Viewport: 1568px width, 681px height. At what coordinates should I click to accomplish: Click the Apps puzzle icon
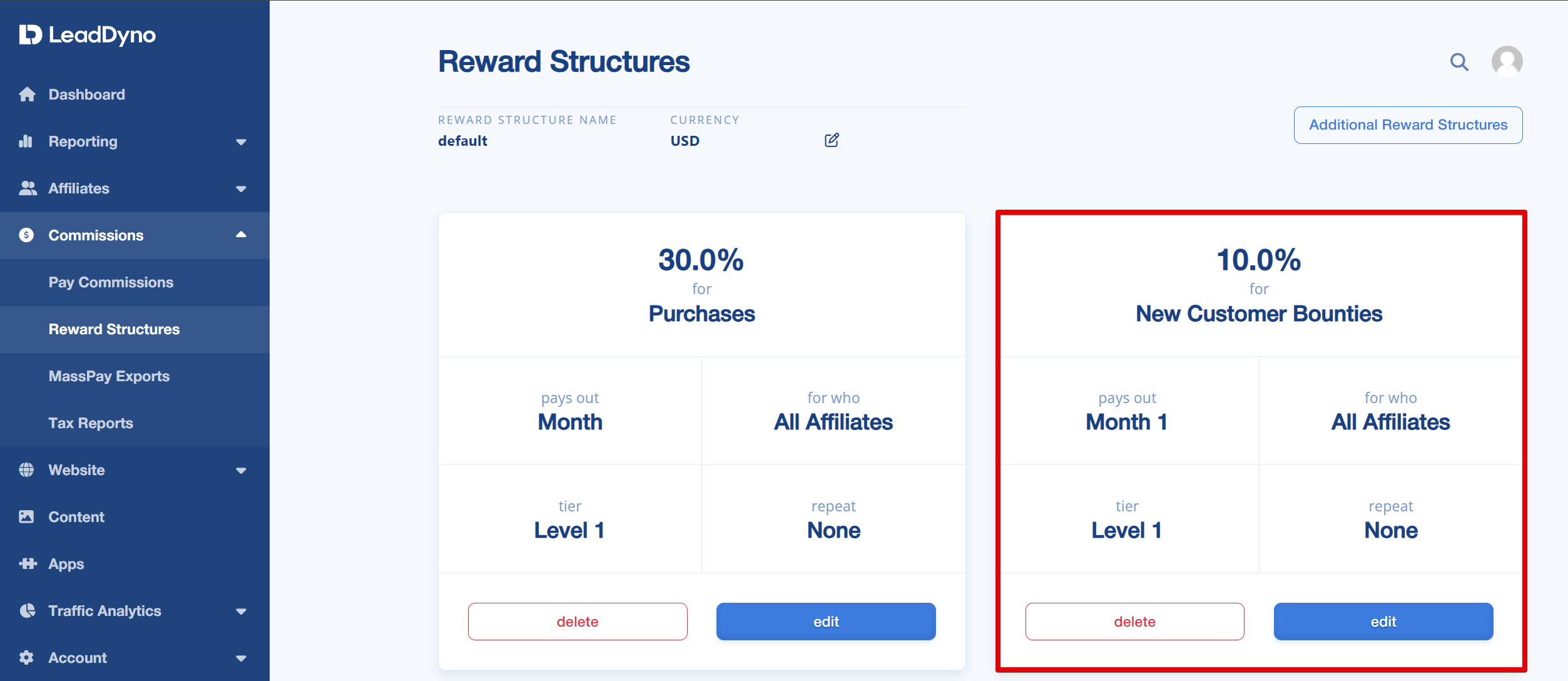pos(28,563)
